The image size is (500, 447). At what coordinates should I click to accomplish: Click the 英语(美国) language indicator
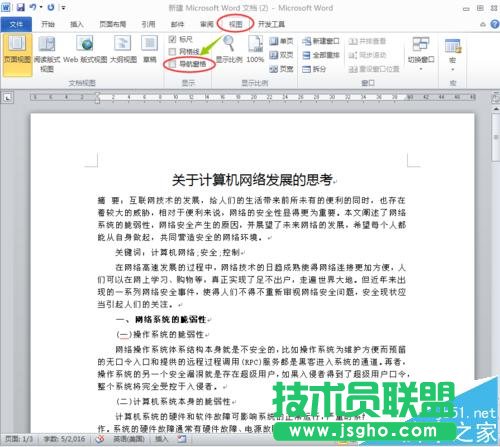point(129,439)
